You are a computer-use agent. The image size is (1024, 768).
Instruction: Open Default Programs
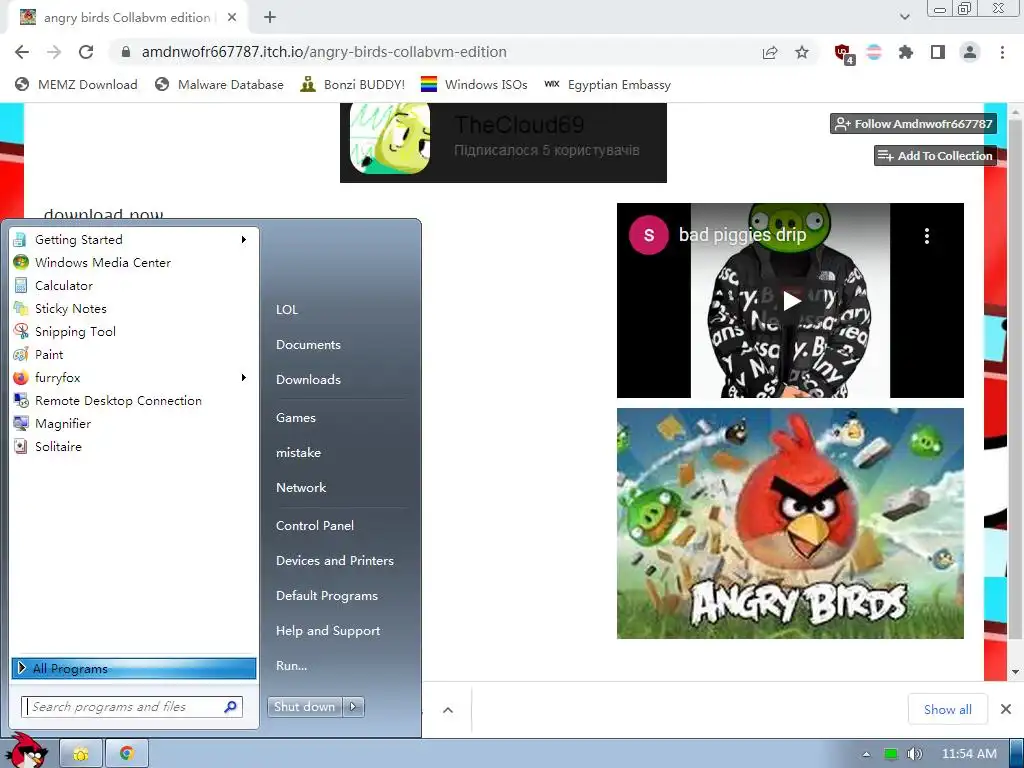327,596
